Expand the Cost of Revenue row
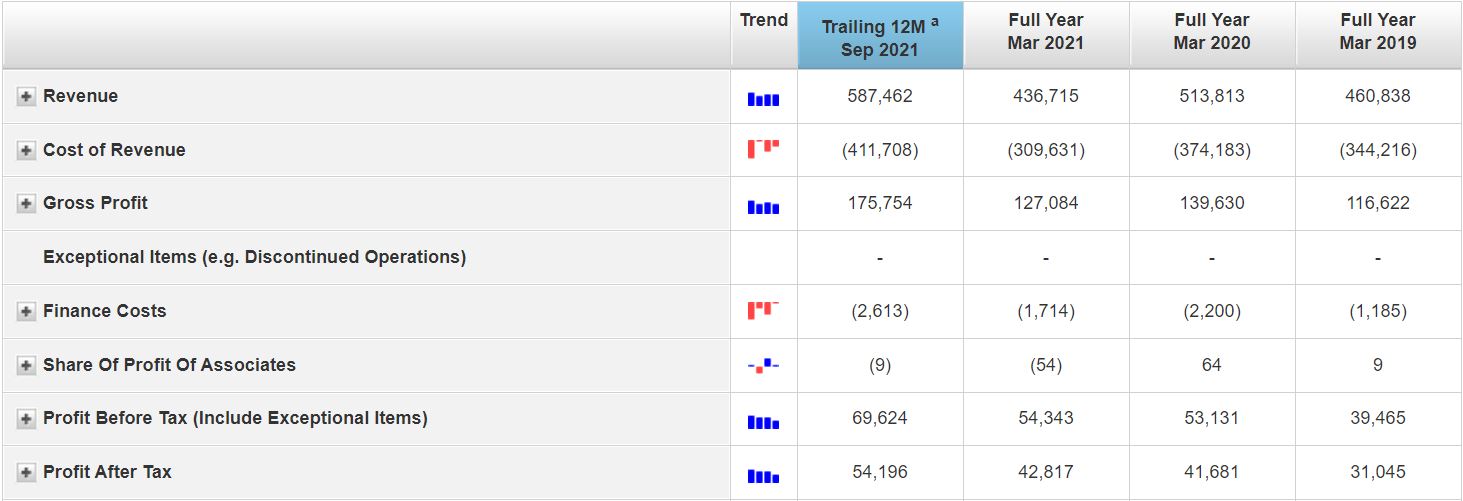 pyautogui.click(x=26, y=150)
